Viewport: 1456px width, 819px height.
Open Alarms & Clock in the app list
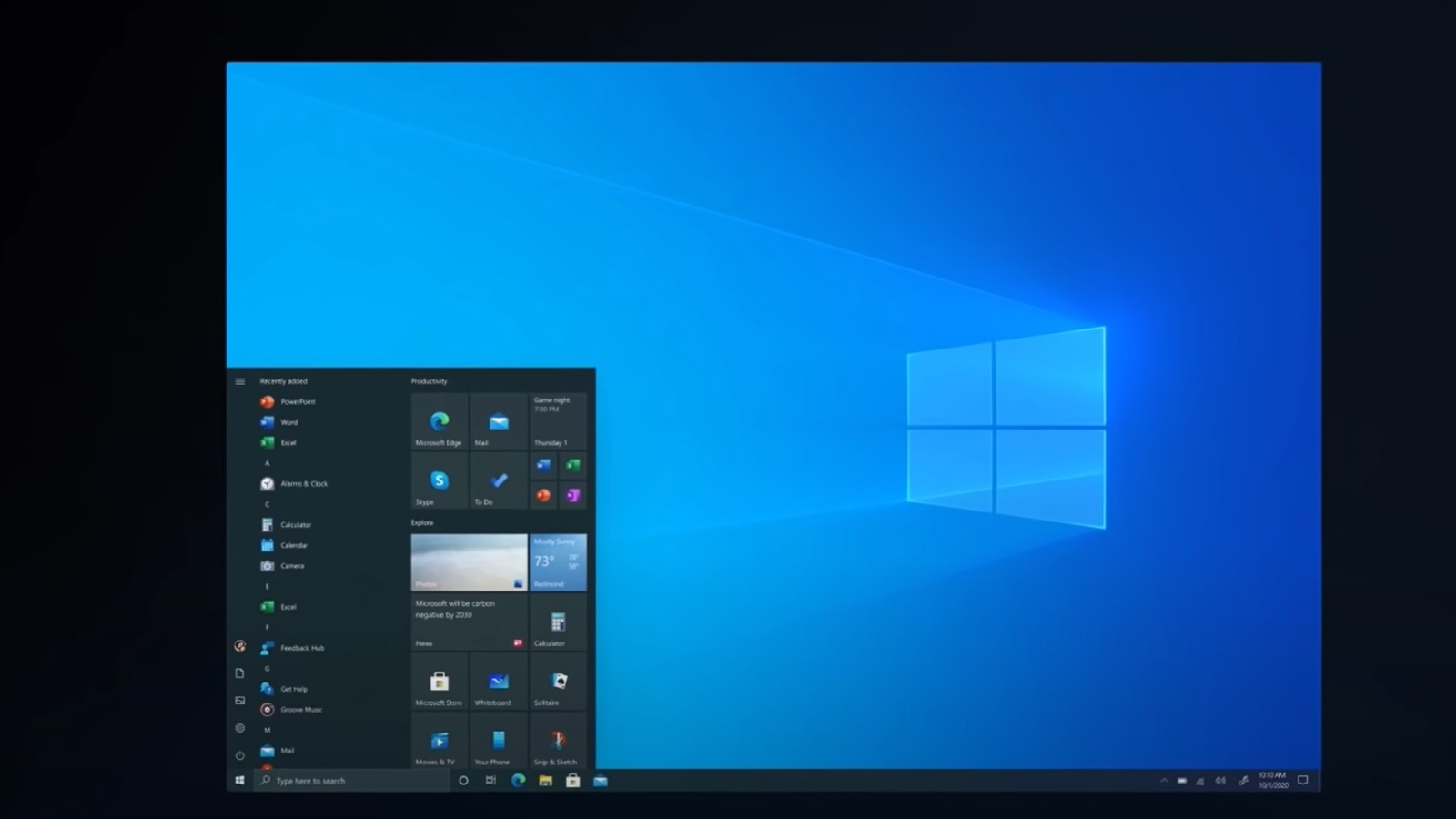click(294, 484)
